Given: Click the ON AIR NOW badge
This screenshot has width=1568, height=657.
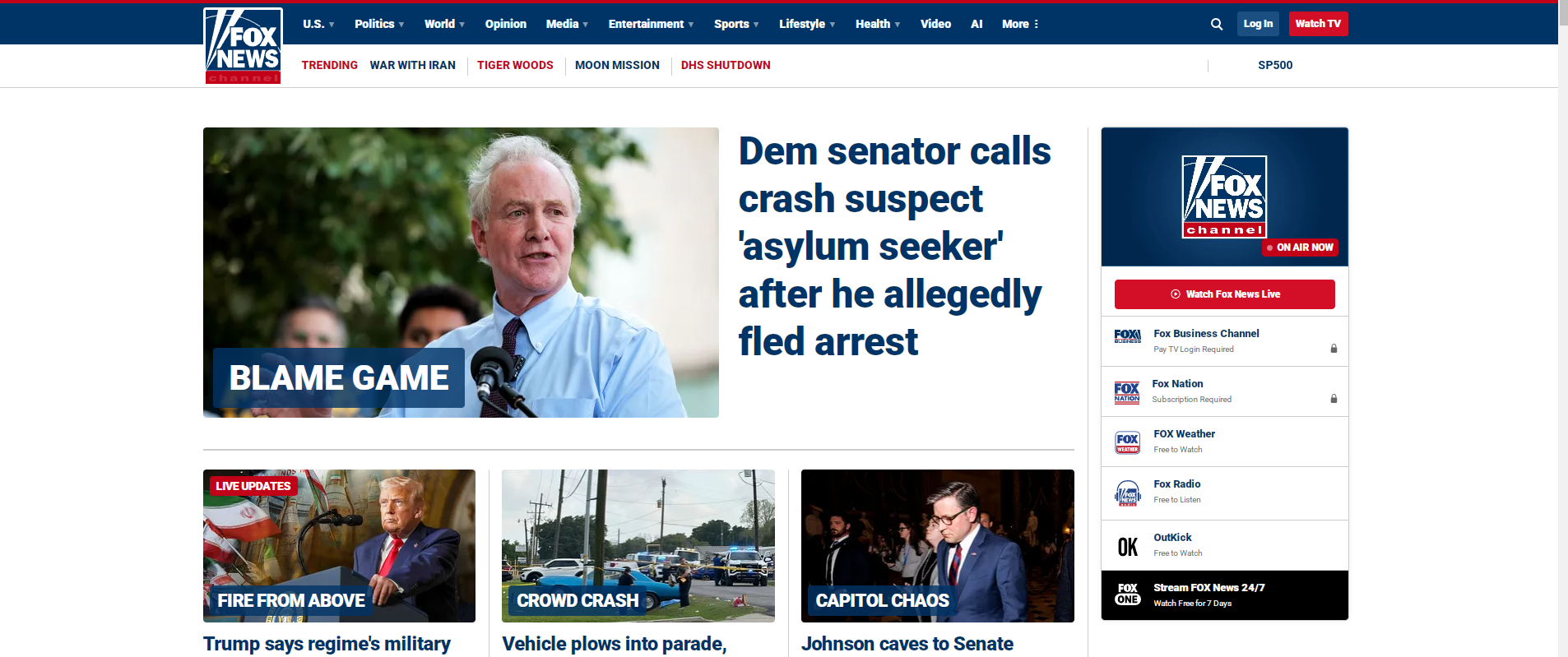Looking at the screenshot, I should 1301,247.
